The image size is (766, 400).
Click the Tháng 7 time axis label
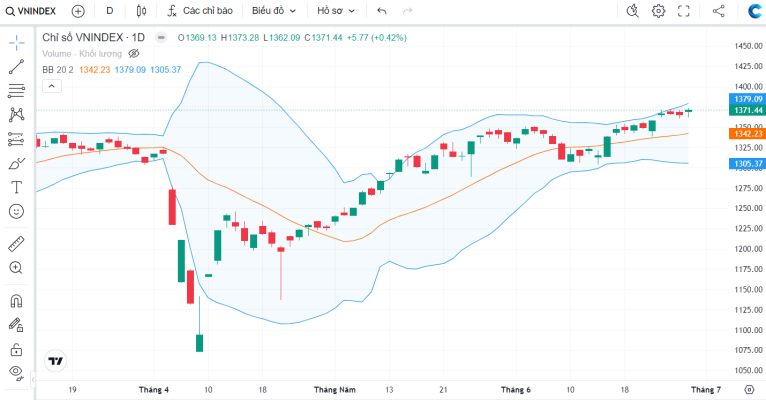[706, 390]
